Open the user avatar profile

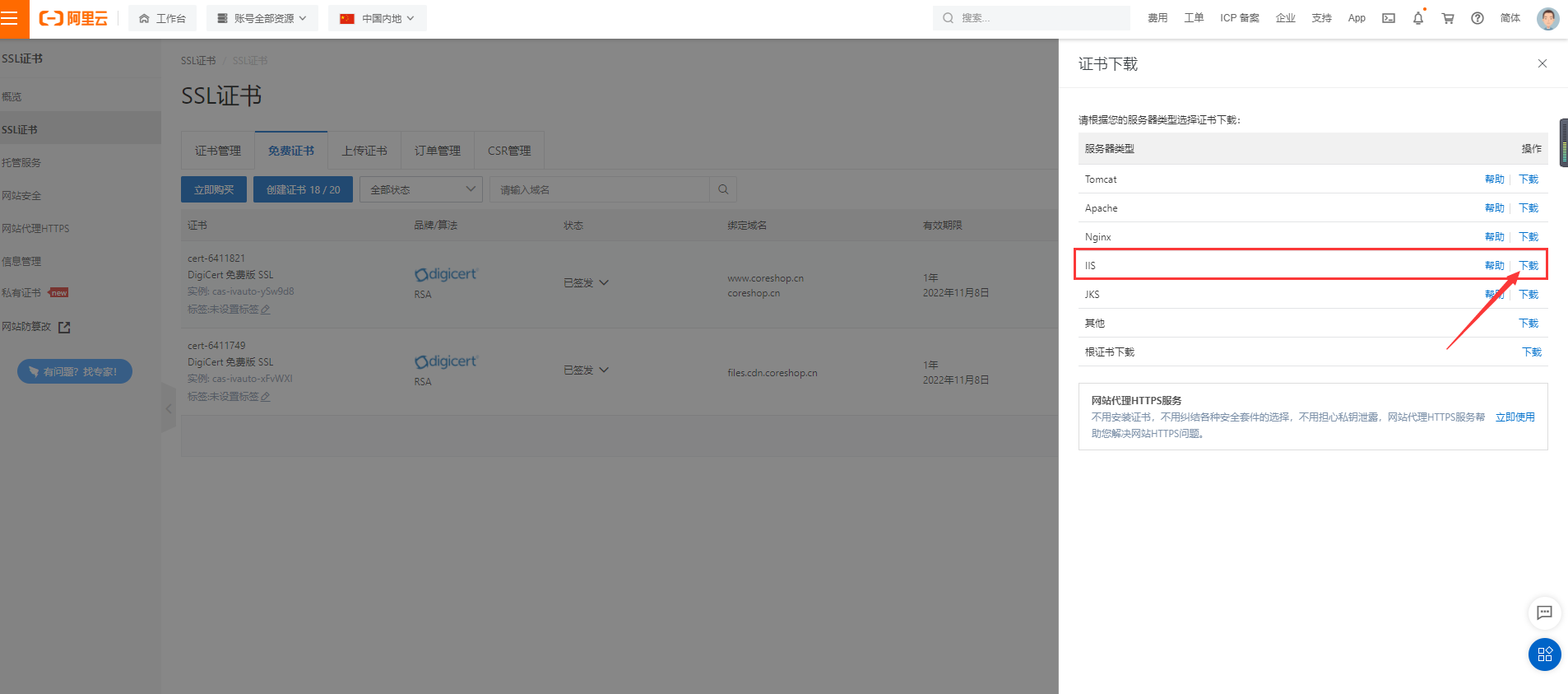[x=1547, y=18]
